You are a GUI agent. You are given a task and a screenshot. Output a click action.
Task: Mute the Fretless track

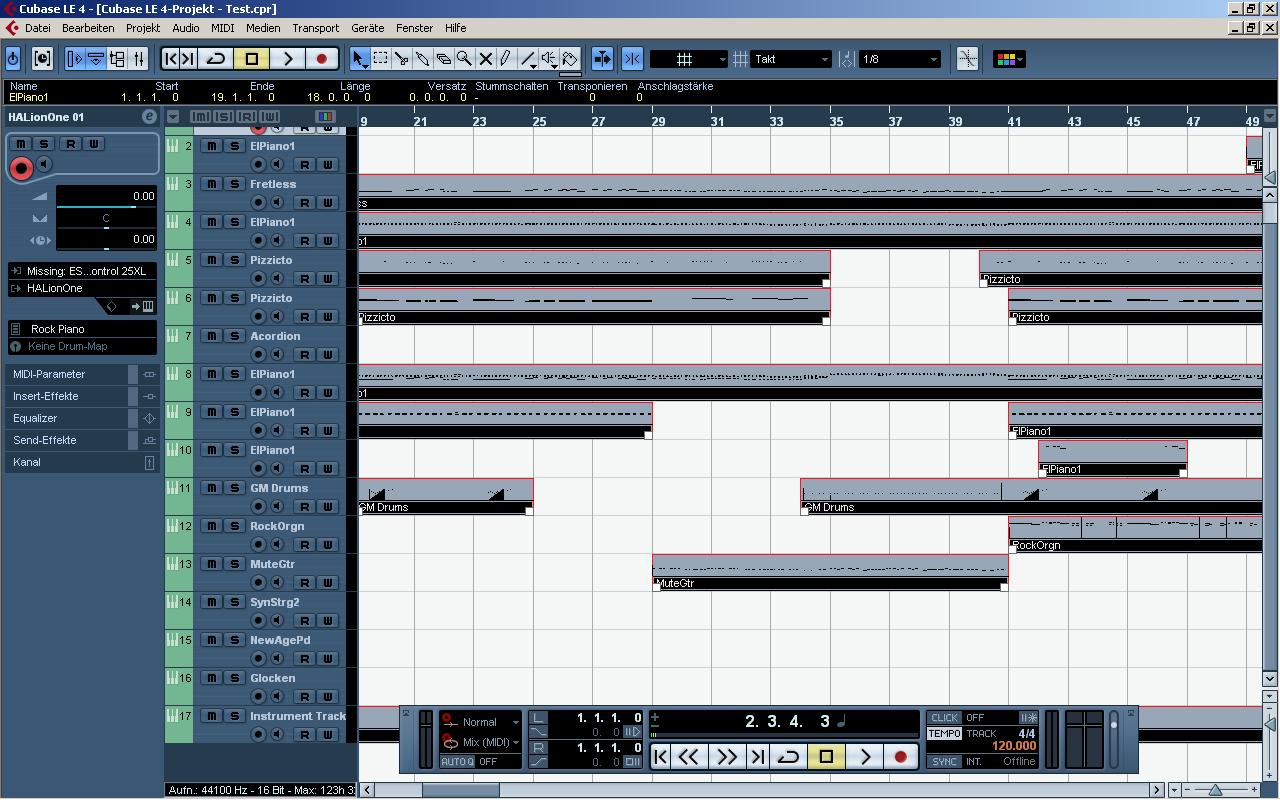pyautogui.click(x=212, y=184)
